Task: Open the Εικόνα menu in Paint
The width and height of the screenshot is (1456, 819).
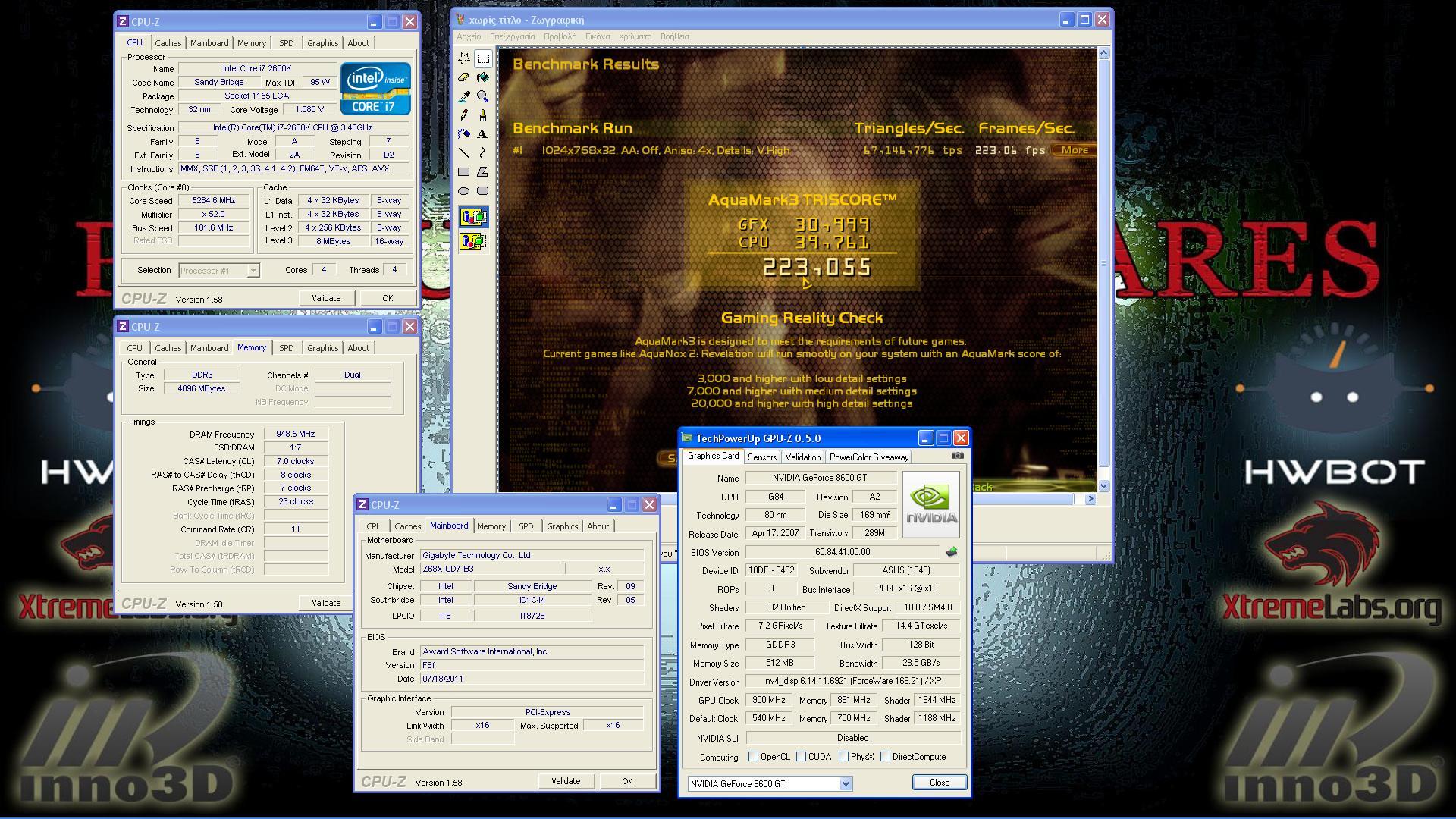Action: tap(598, 36)
